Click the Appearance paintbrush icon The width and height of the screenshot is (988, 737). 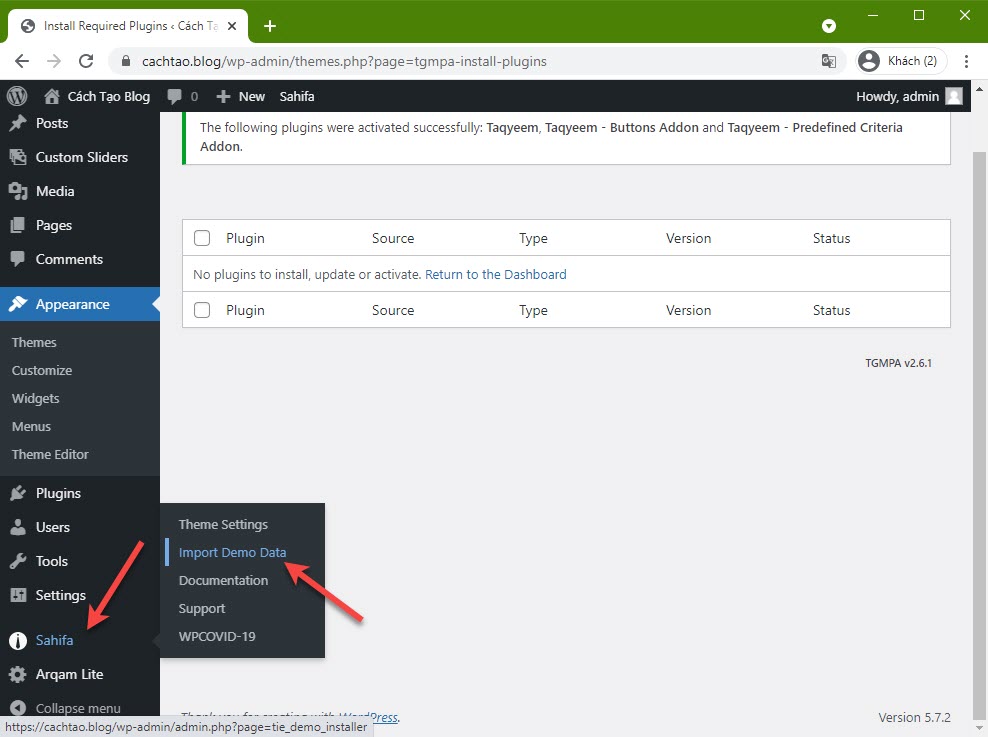(18, 304)
